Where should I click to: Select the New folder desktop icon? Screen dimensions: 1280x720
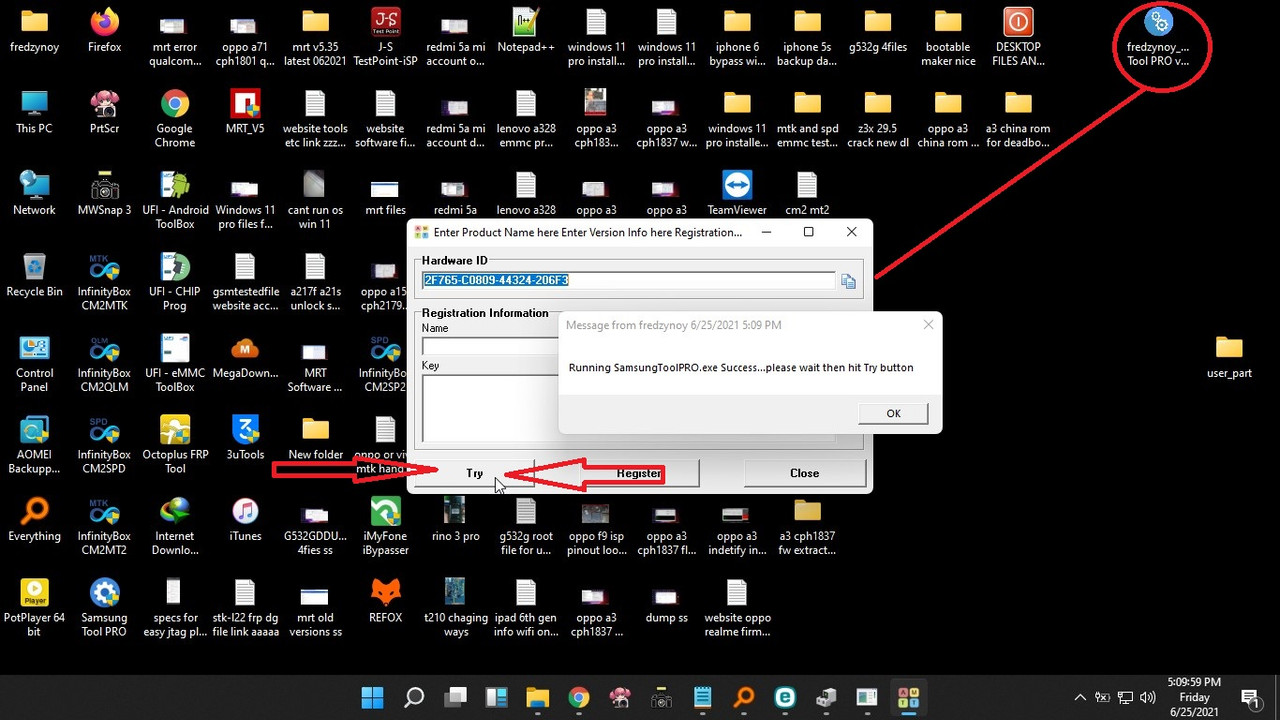(315, 438)
